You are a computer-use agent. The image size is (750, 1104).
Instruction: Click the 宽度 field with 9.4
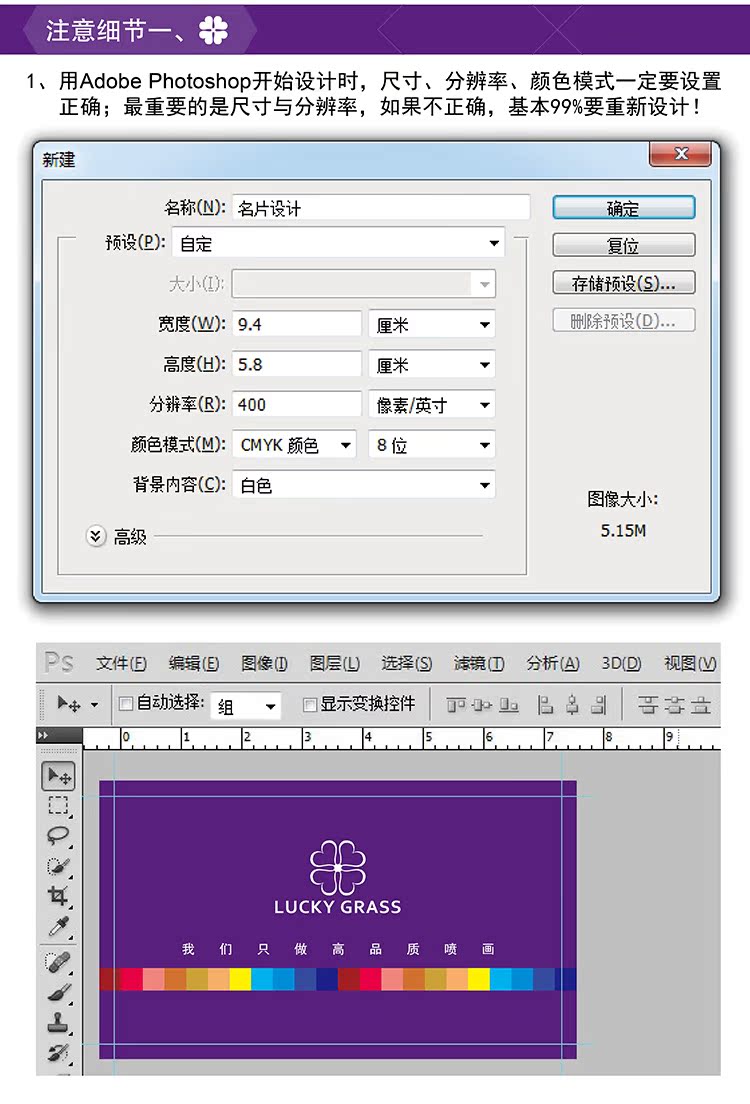(296, 325)
